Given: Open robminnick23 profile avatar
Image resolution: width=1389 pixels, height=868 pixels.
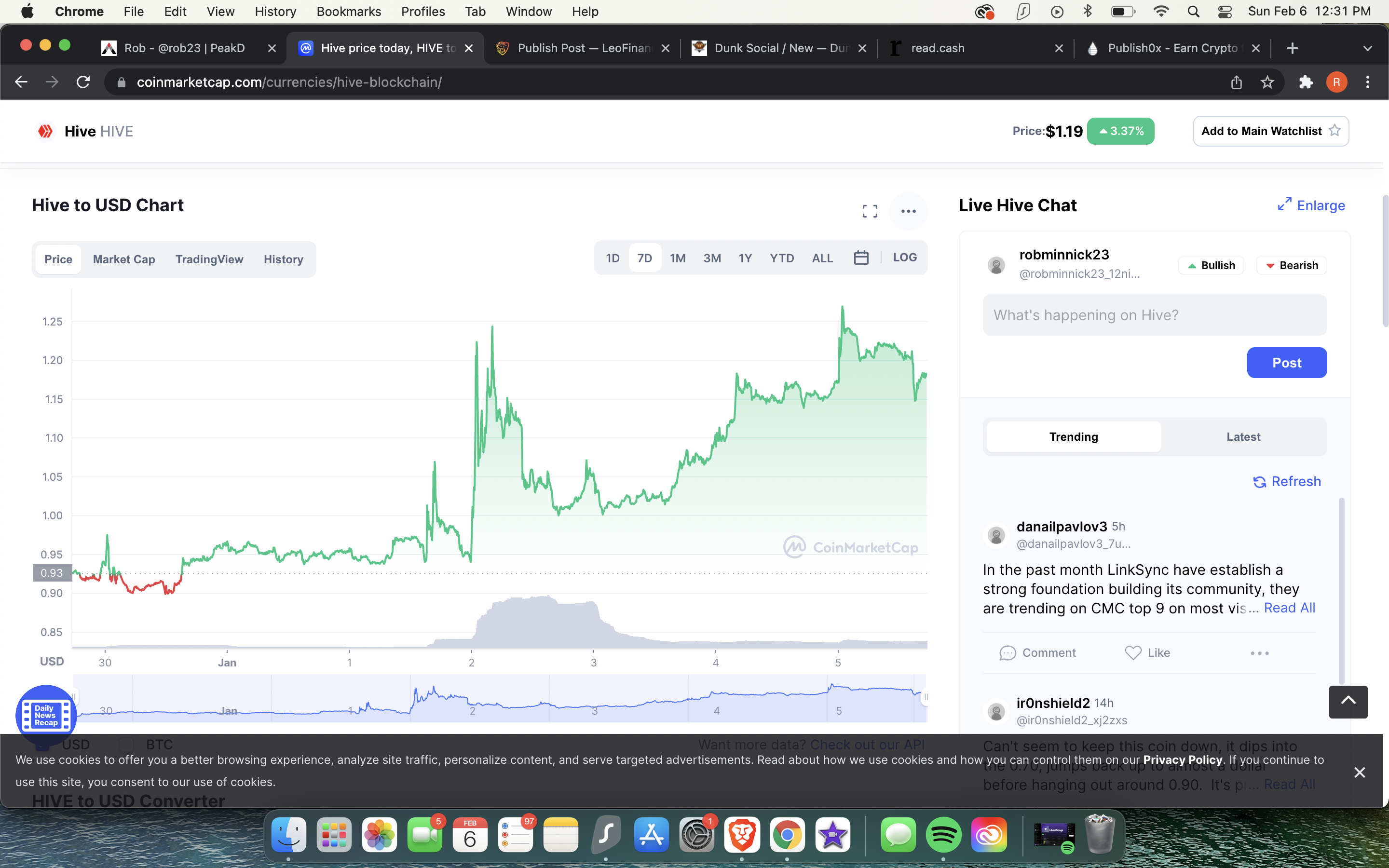Looking at the screenshot, I should (x=996, y=265).
